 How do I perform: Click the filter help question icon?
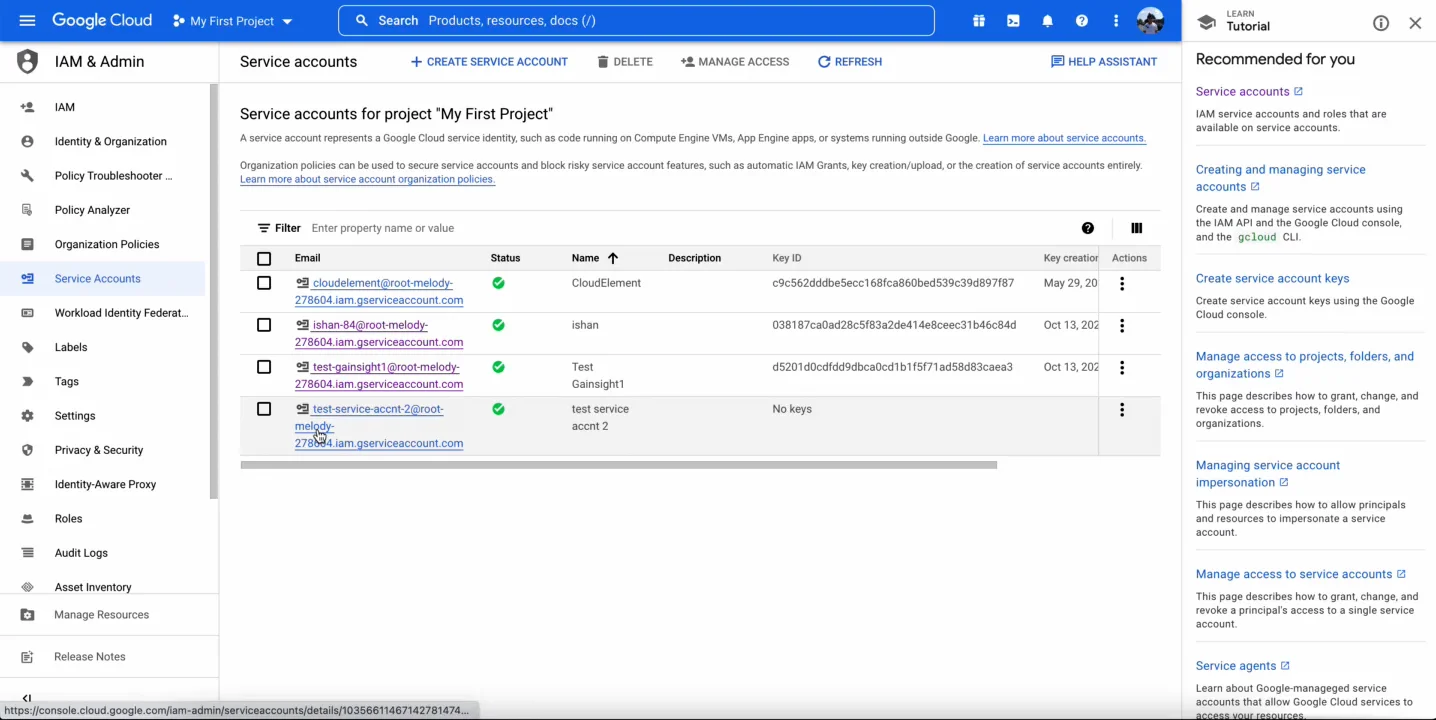point(1088,228)
